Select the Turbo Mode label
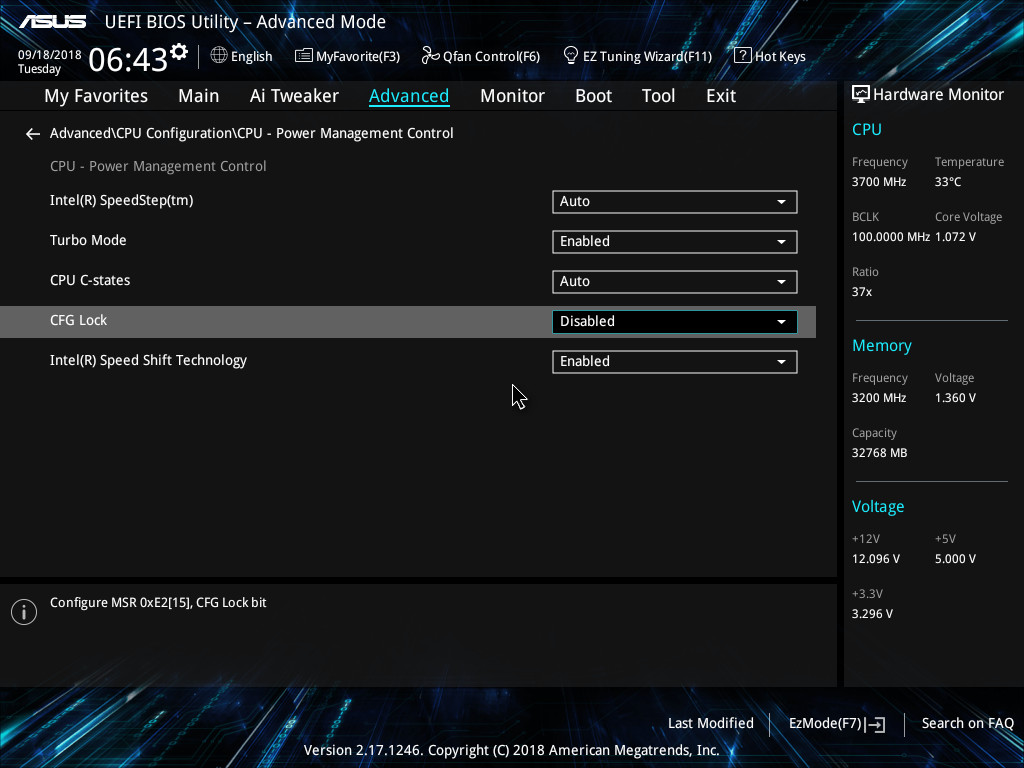 coord(88,240)
